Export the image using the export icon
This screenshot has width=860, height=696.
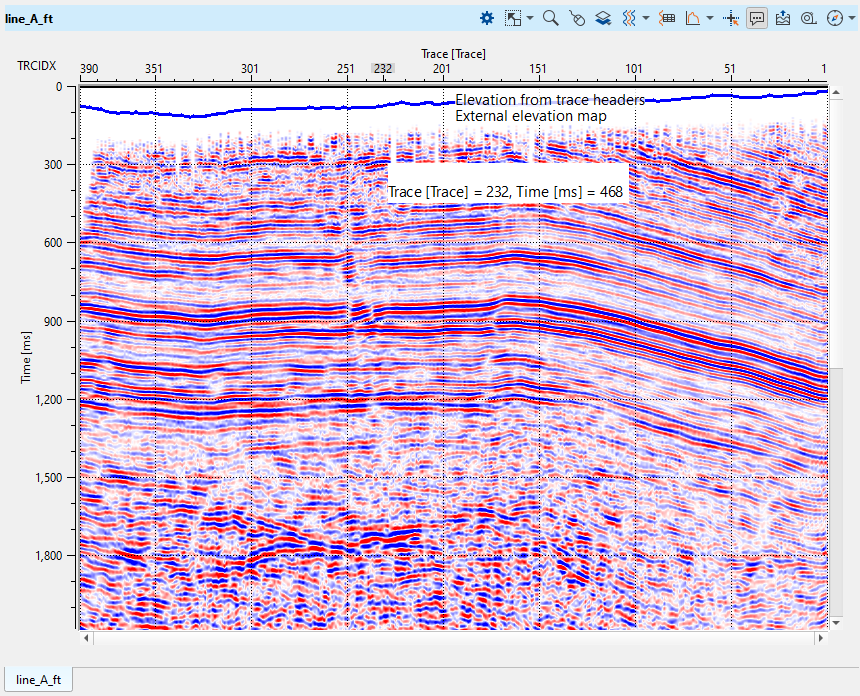(x=783, y=18)
